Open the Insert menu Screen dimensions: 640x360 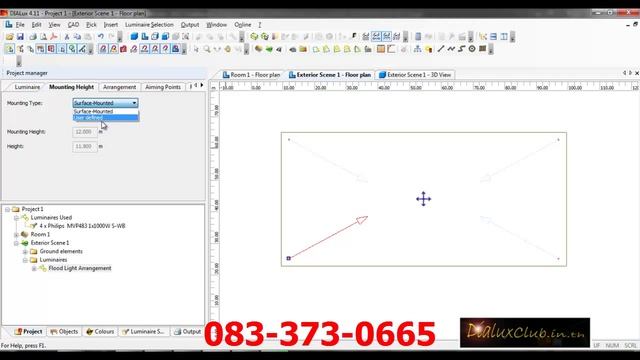point(111,25)
